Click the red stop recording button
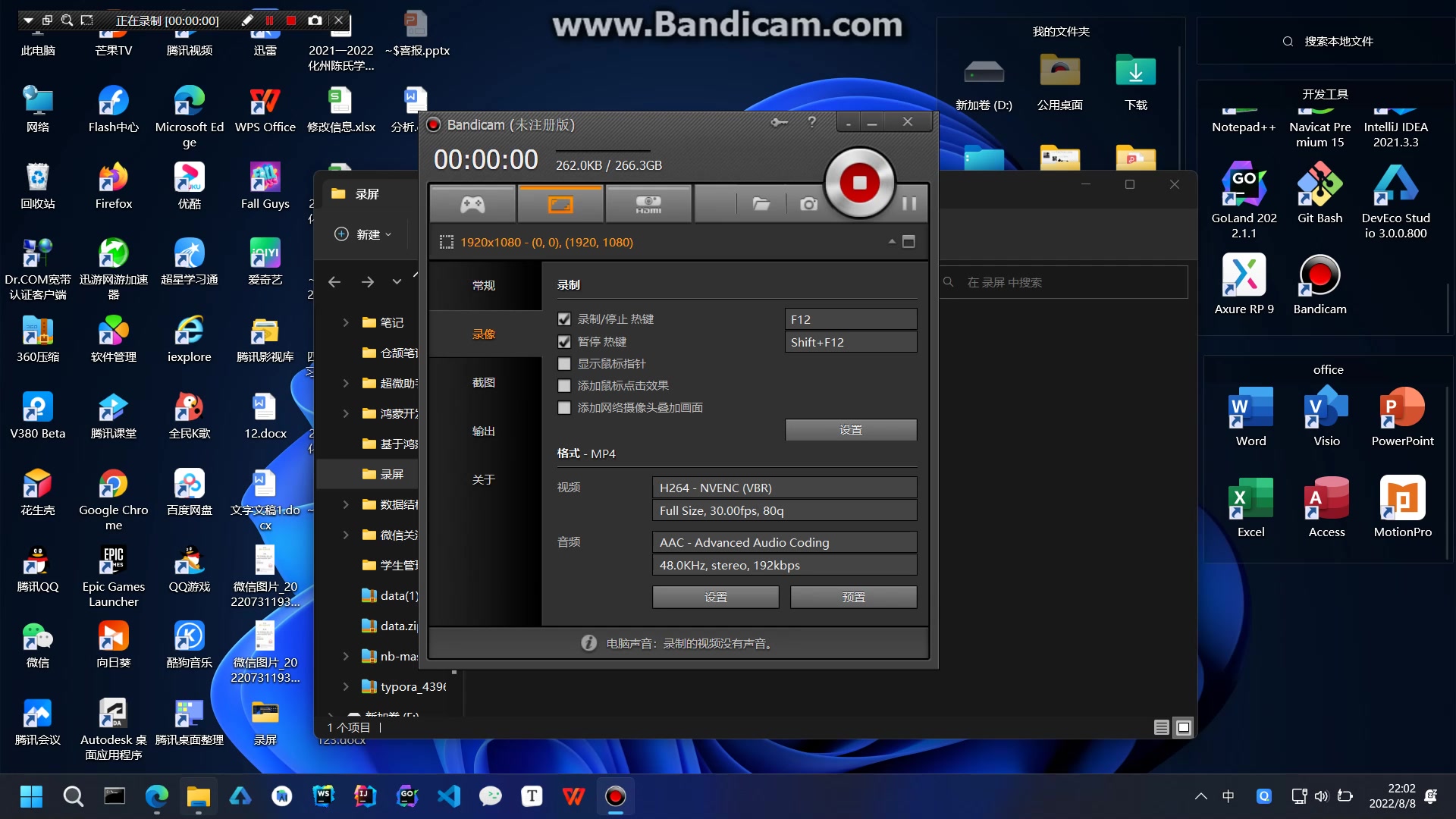The image size is (1456, 819). pos(859,183)
